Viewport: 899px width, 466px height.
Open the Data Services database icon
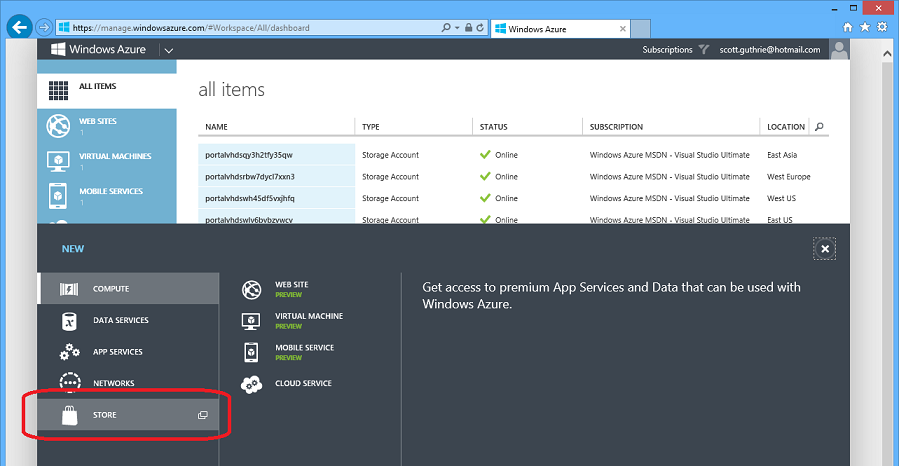[x=69, y=321]
